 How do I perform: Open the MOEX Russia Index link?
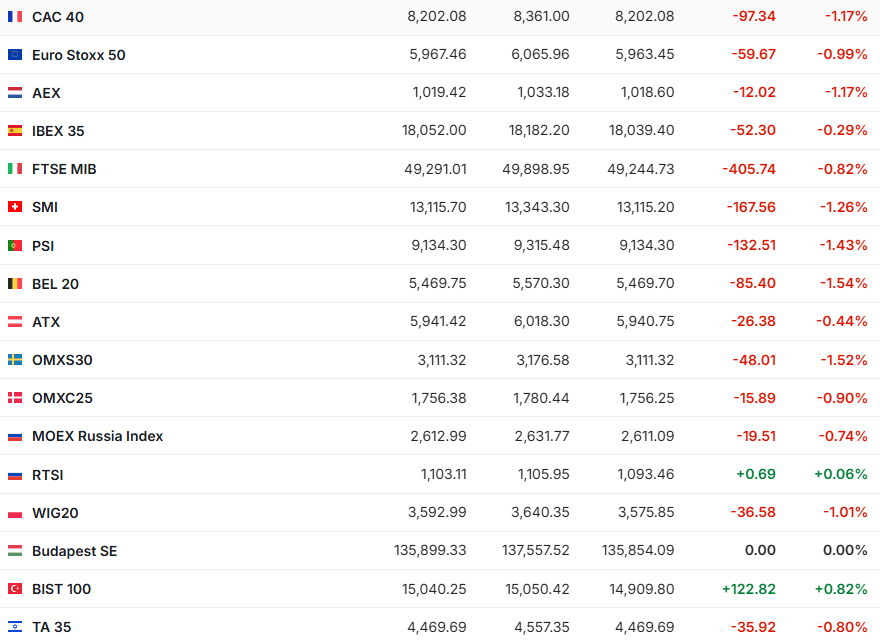pyautogui.click(x=98, y=437)
